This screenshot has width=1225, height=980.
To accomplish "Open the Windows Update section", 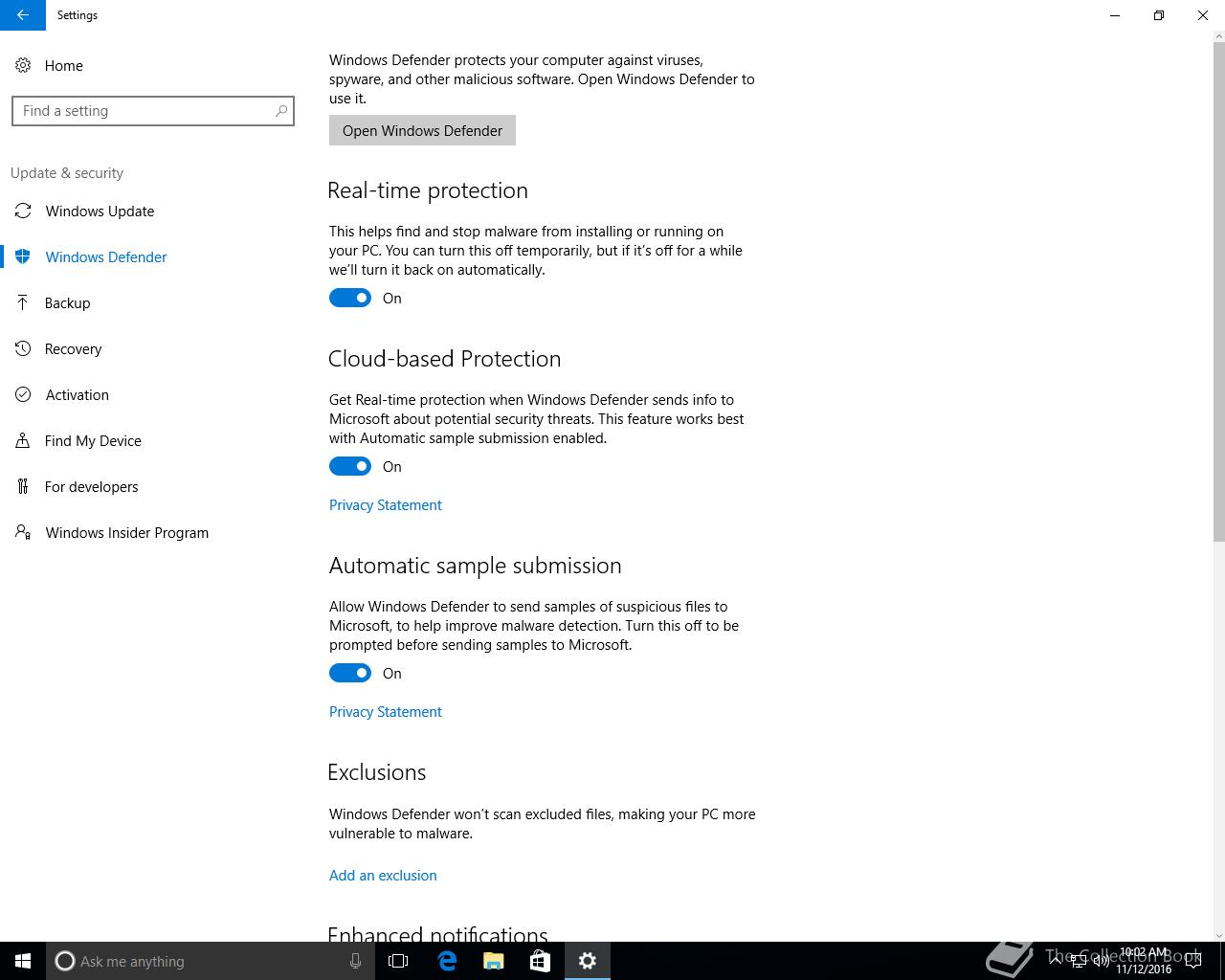I will (153, 211).
